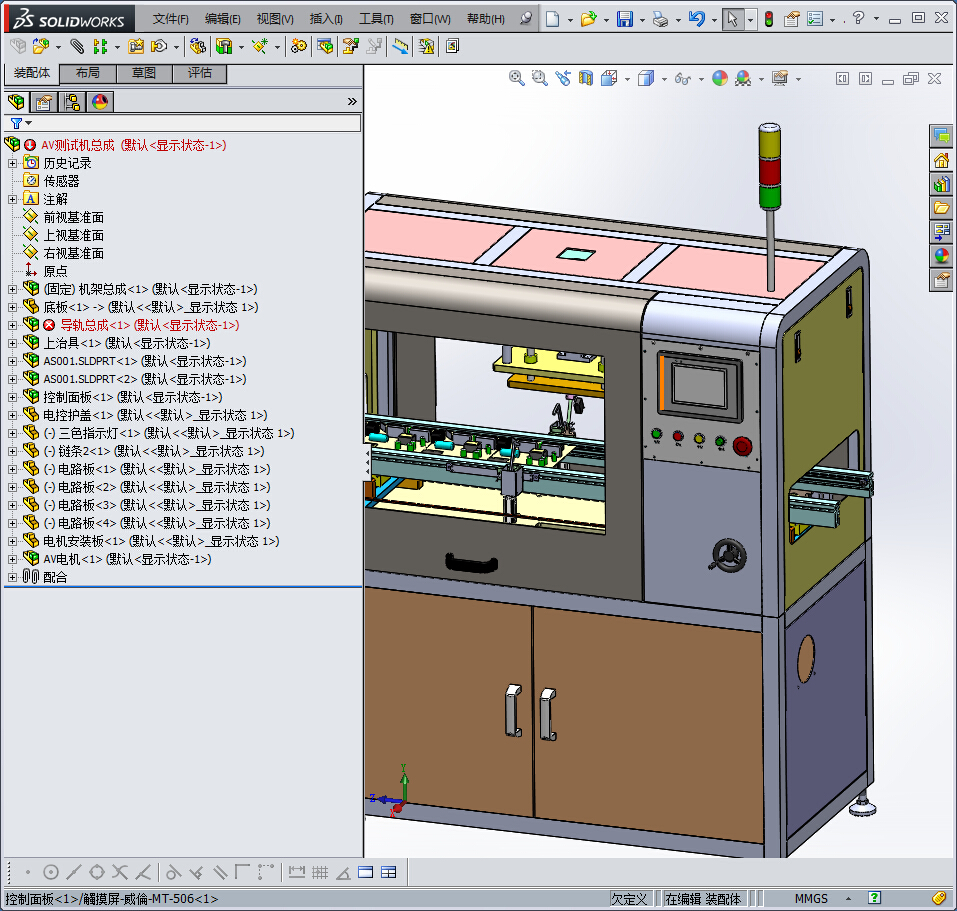Click the Save disk icon

point(624,19)
